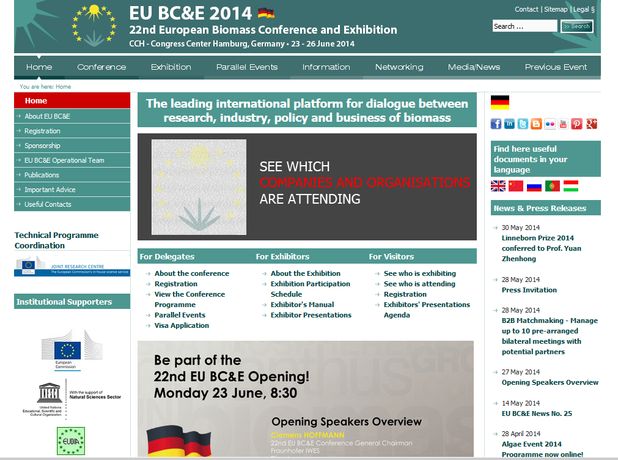Viewport: 618px width, 460px height.
Task: Select the UK flag language documents
Action: point(498,186)
